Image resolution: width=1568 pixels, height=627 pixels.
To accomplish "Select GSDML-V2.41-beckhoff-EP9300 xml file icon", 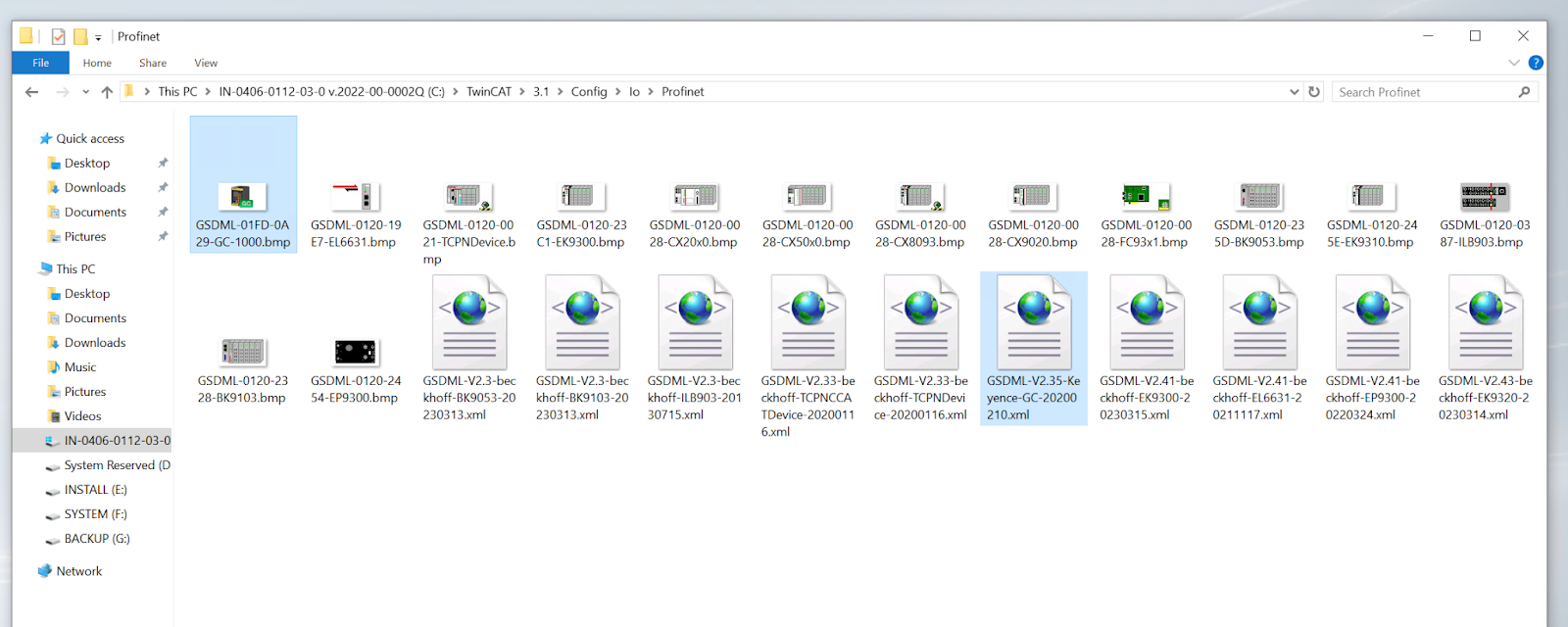I will [x=1372, y=322].
